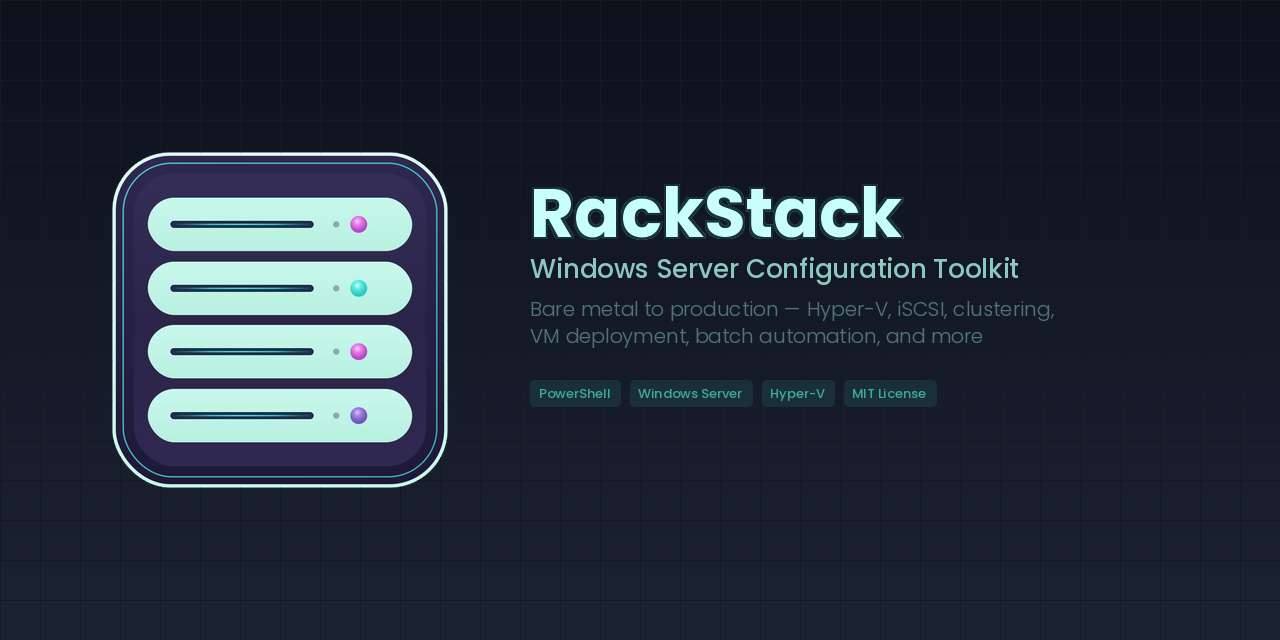Switch to the PowerShell tag

tap(575, 393)
